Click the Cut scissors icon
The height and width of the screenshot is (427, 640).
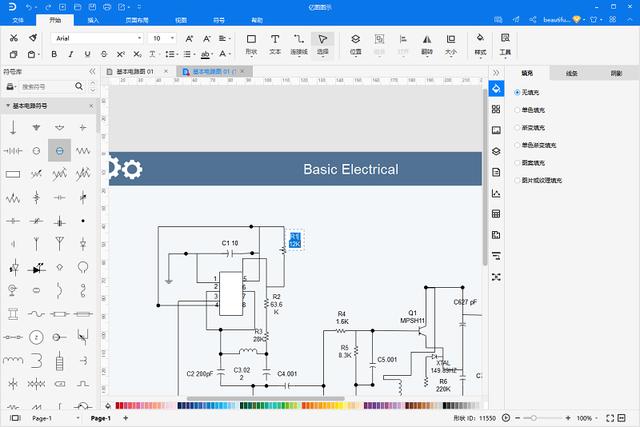(13, 38)
